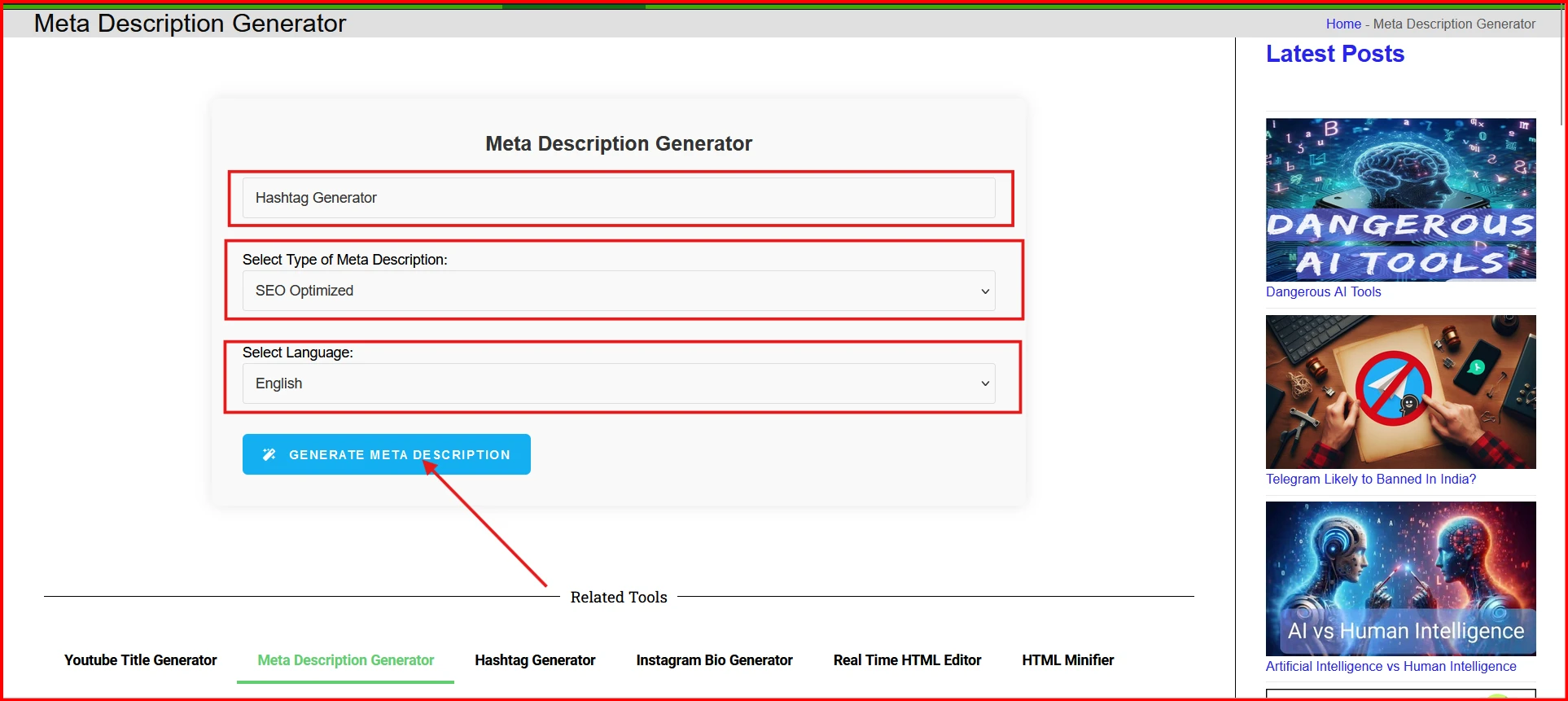Open the Real Time HTML Editor tab
Screen dimensions: 1568x701
(x=907, y=660)
